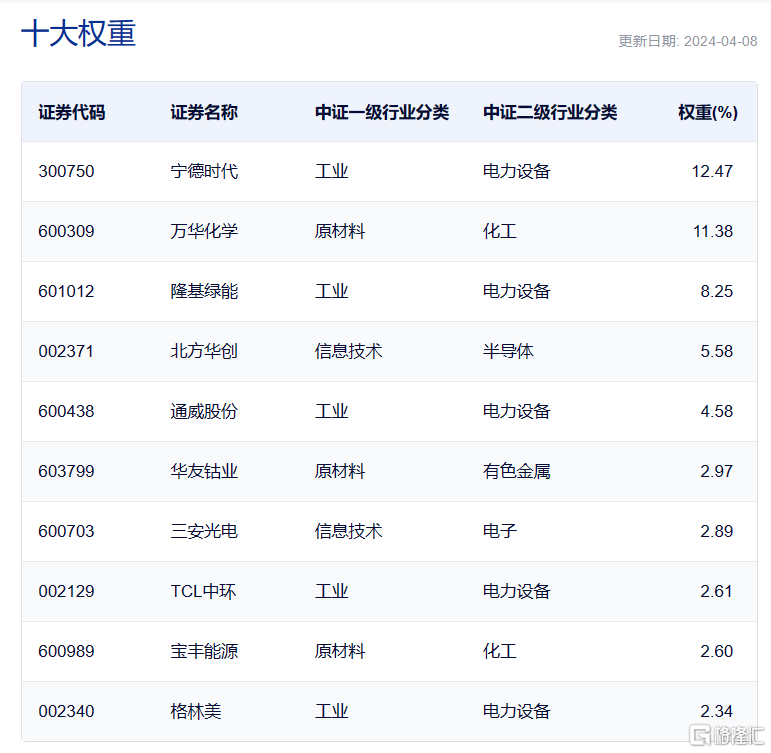
Task: Click 有色金属 industry cell
Action: 517,471
